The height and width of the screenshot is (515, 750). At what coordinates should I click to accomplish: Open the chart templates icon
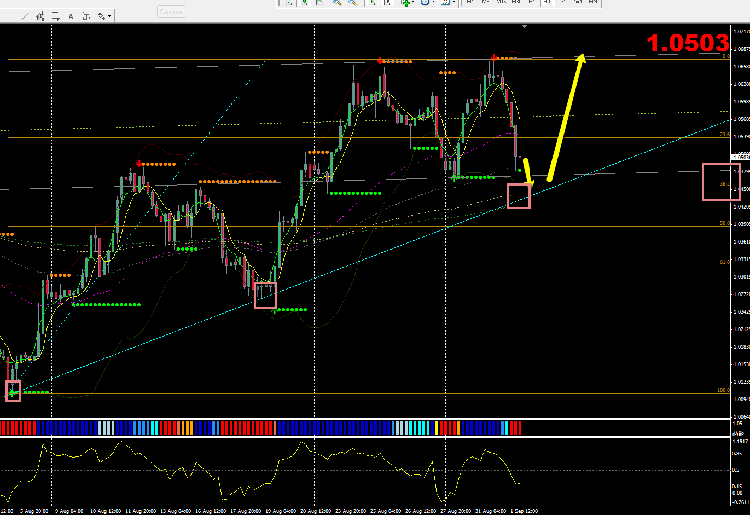point(445,2)
